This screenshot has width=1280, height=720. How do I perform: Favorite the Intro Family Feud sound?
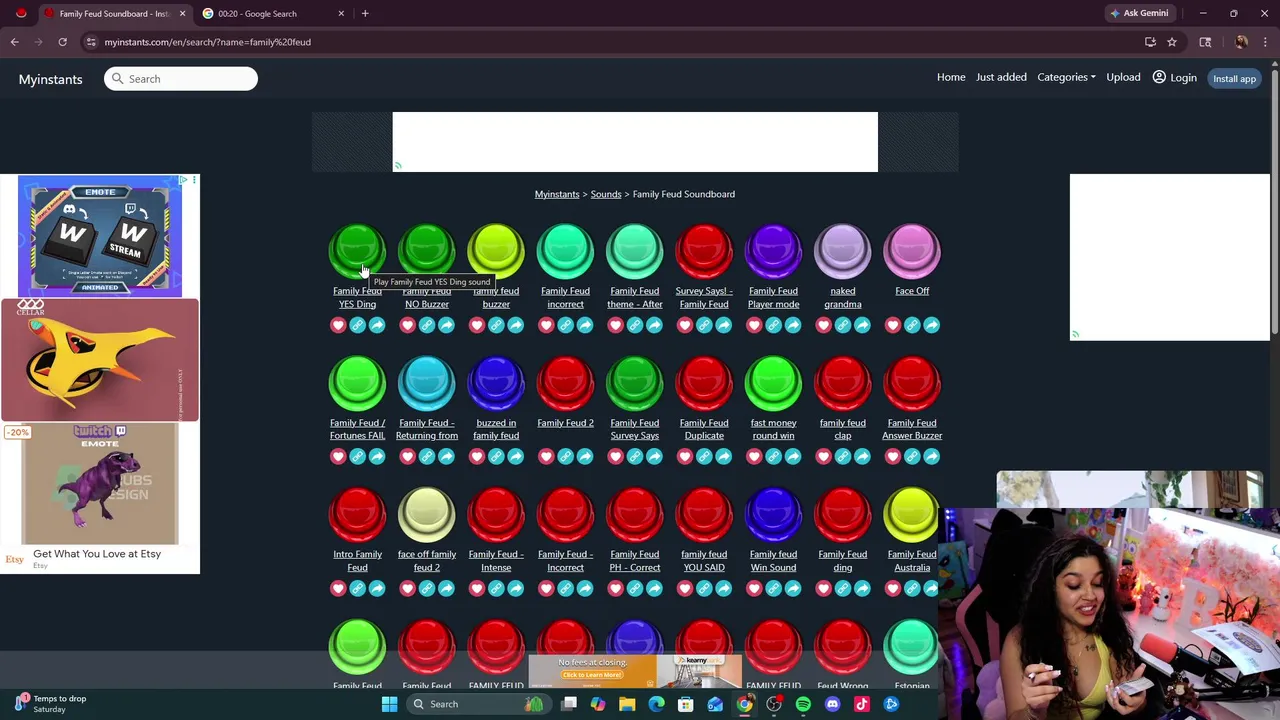pyautogui.click(x=338, y=589)
